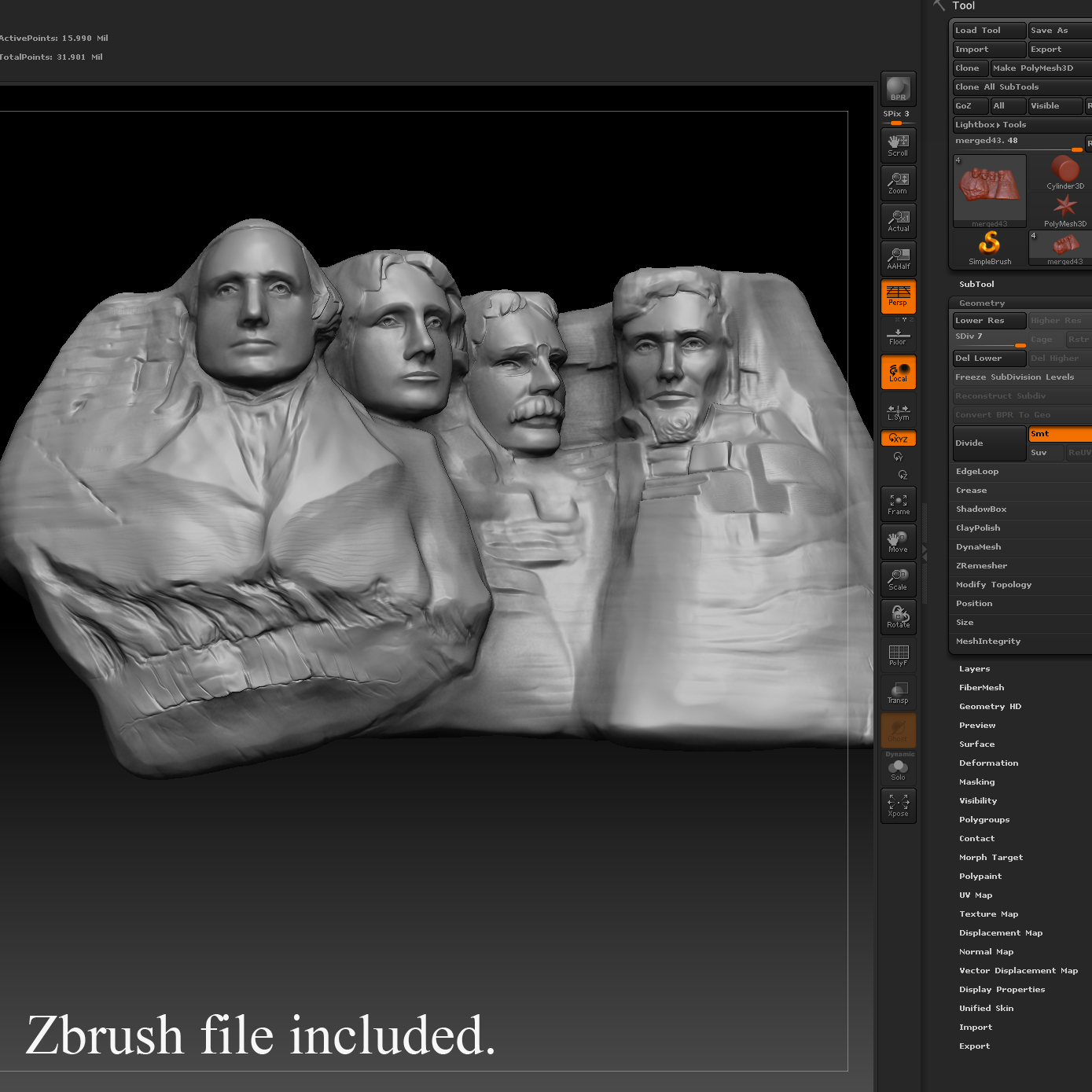
Task: Toggle L.Sym local symmetry
Action: [x=898, y=412]
